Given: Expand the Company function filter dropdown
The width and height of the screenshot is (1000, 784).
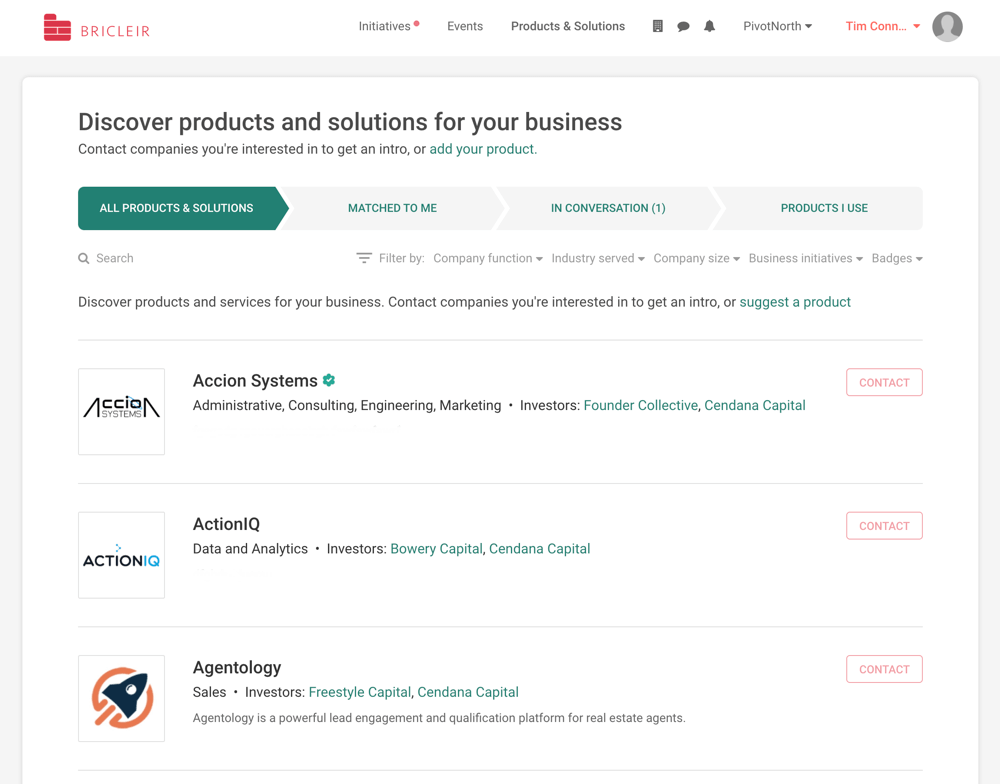Looking at the screenshot, I should [488, 258].
